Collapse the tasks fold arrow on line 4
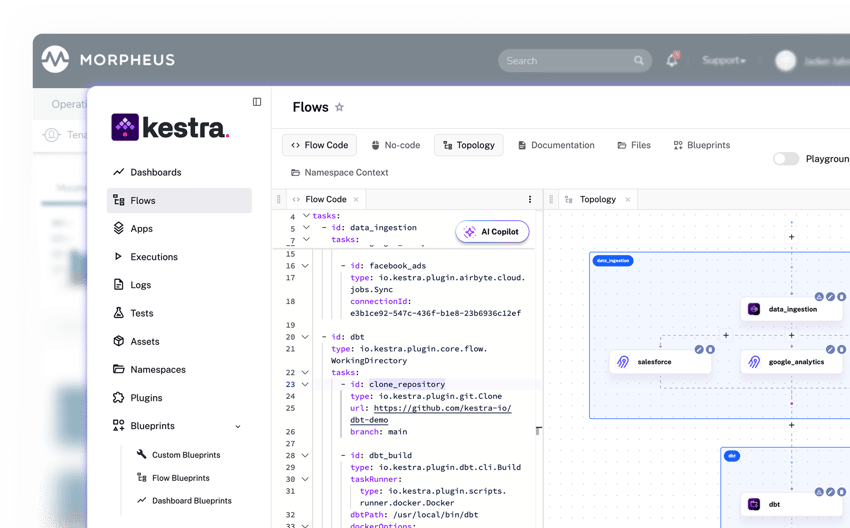This screenshot has width=850, height=528. click(x=306, y=215)
